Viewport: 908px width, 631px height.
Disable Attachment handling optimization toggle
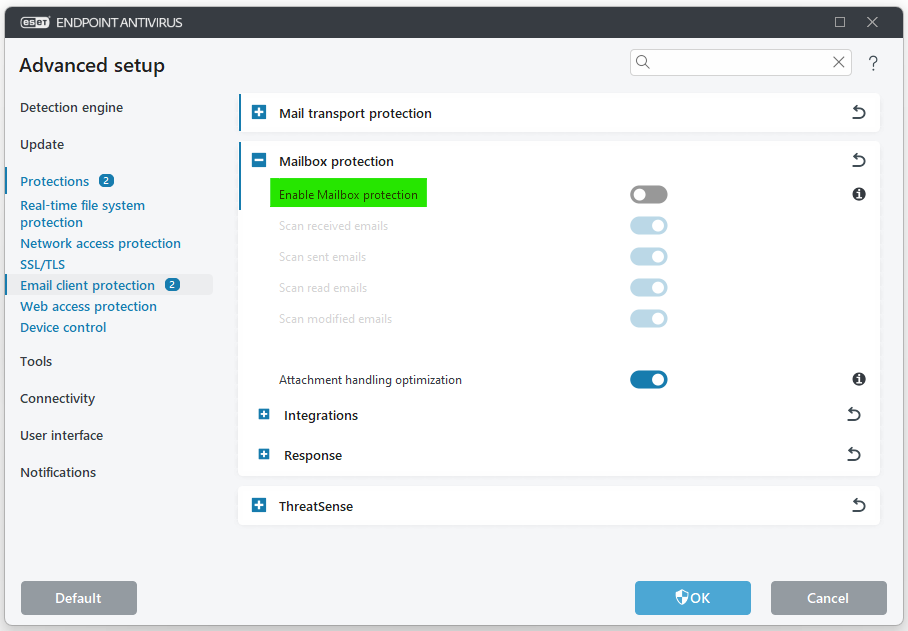point(649,380)
